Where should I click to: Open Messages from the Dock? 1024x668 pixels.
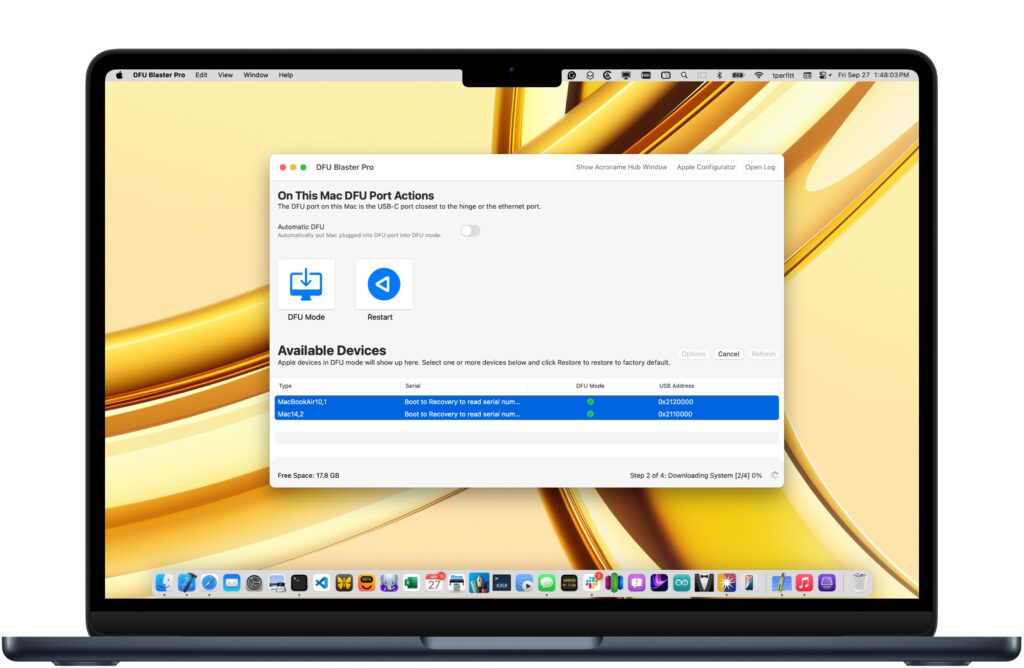click(x=547, y=582)
